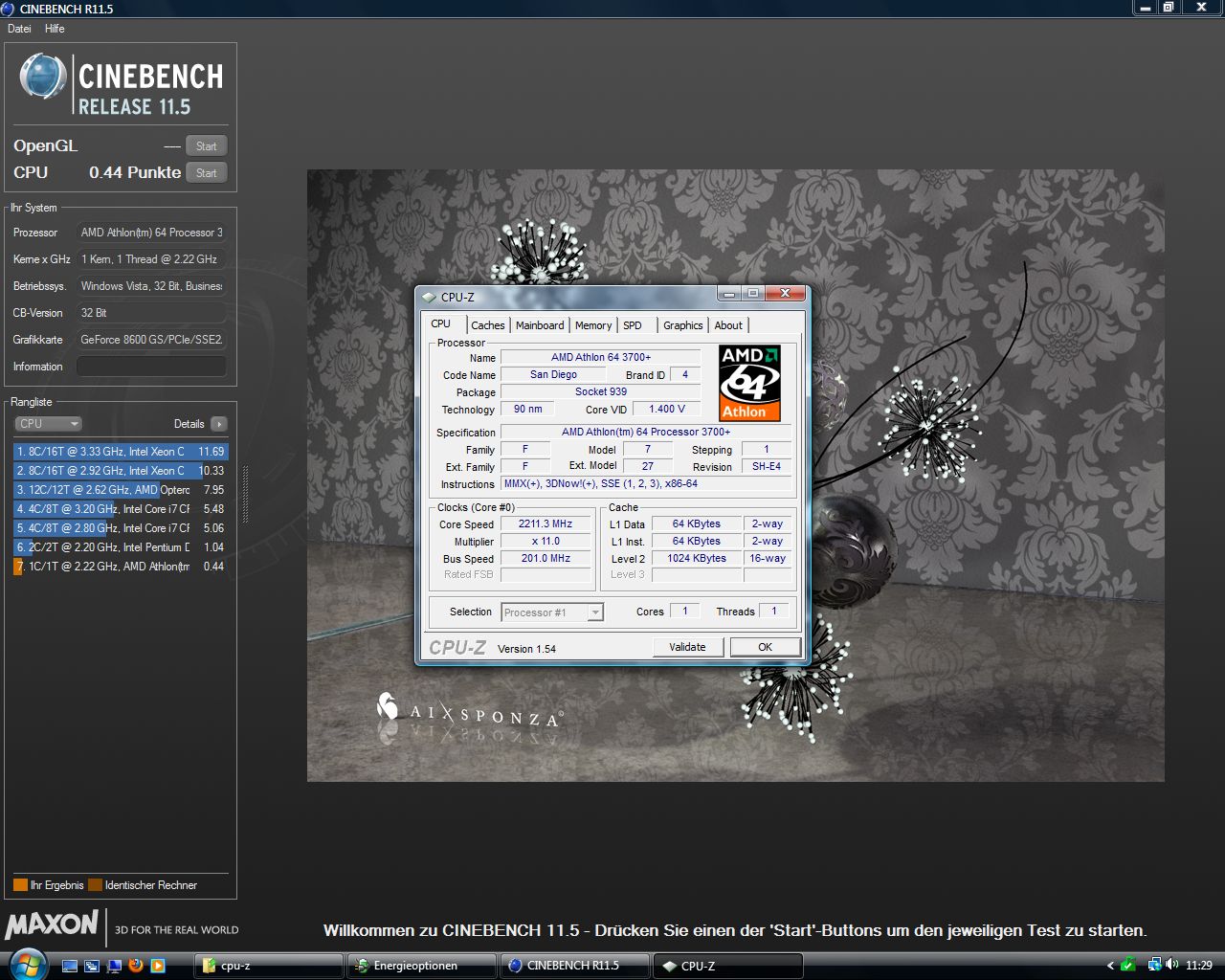
Task: Switch to the Memory tab in CPU-Z
Action: click(x=593, y=325)
